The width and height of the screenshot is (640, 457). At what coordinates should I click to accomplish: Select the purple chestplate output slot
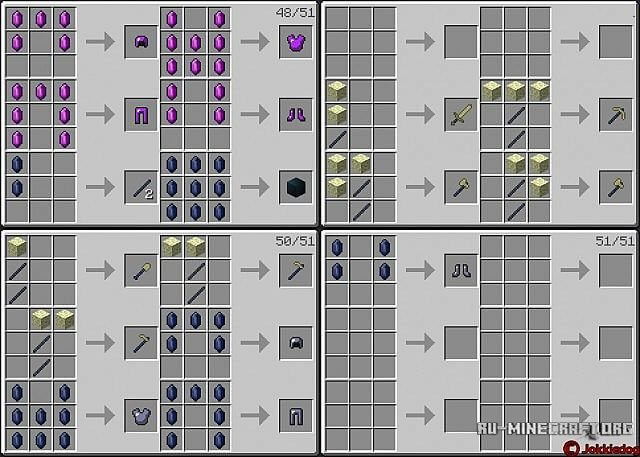[296, 42]
